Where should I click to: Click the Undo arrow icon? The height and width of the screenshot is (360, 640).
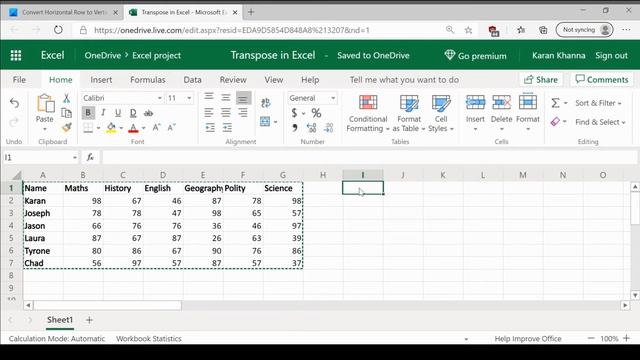(14, 103)
